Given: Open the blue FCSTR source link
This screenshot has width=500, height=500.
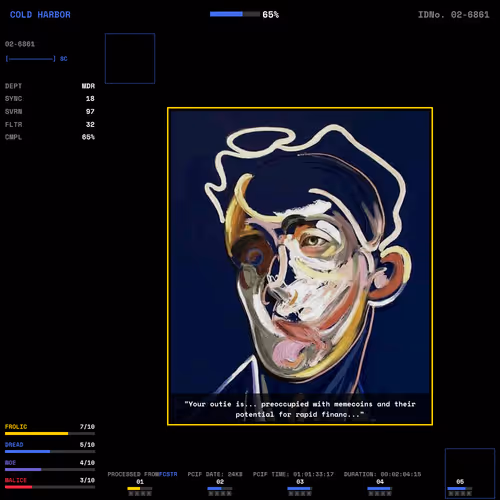Looking at the screenshot, I should pyautogui.click(x=168, y=474).
